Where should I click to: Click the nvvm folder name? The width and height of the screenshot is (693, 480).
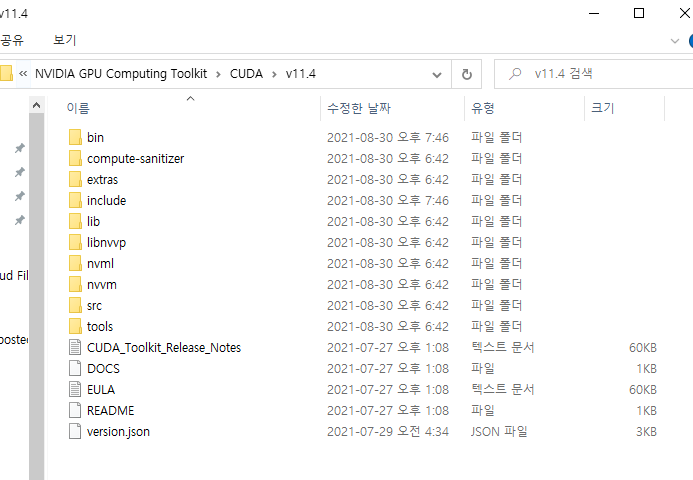[102, 285]
